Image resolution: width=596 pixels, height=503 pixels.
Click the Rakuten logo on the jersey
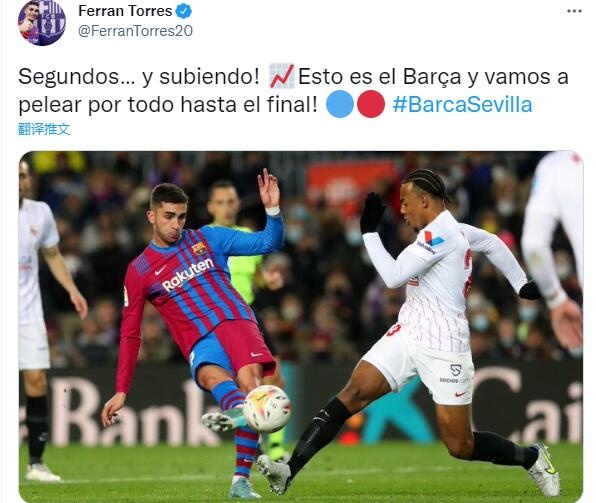pos(187,275)
